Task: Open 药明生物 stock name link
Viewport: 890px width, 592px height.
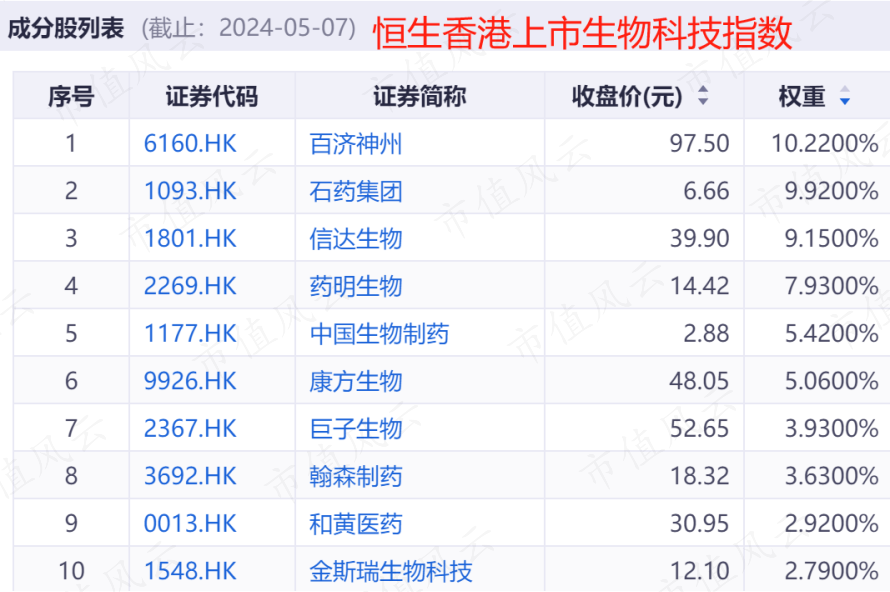Action: (x=356, y=286)
